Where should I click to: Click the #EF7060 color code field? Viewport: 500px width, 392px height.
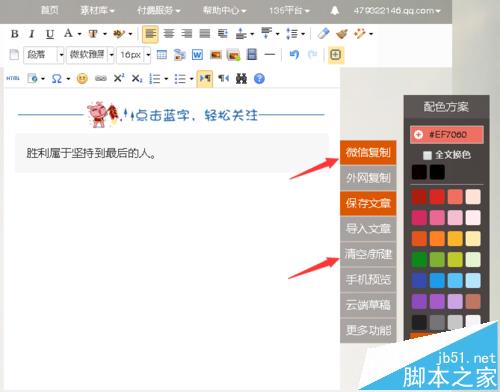pos(447,135)
